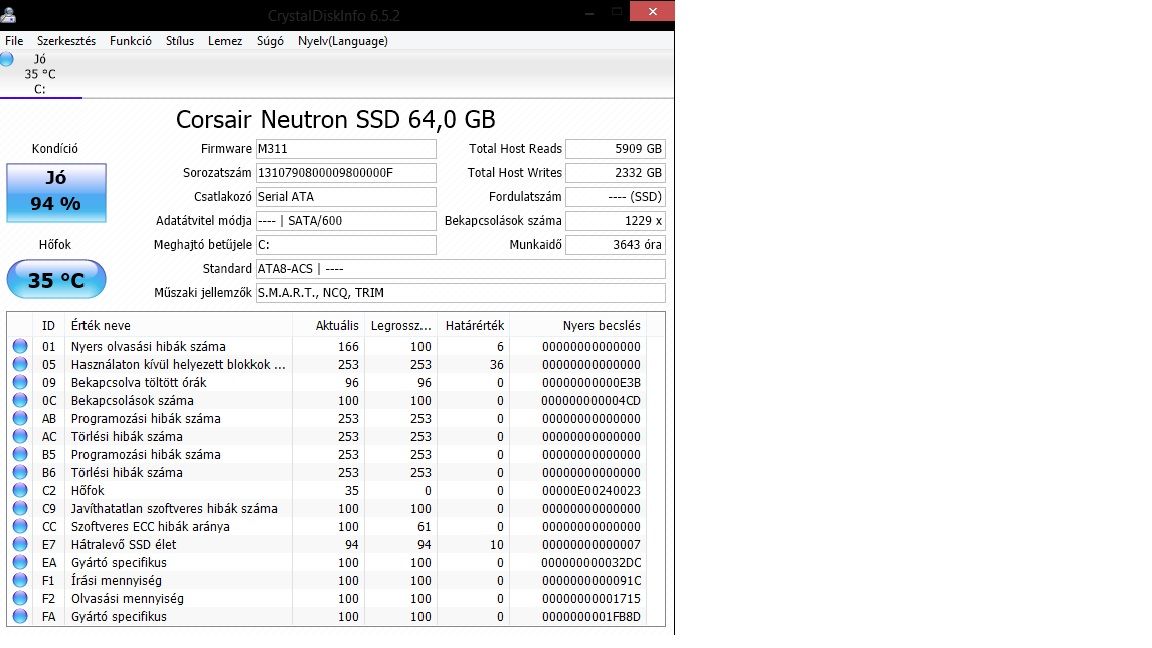Click raw value 00000E00240023 in Hőfok row
1152x648 pixels.
click(591, 491)
